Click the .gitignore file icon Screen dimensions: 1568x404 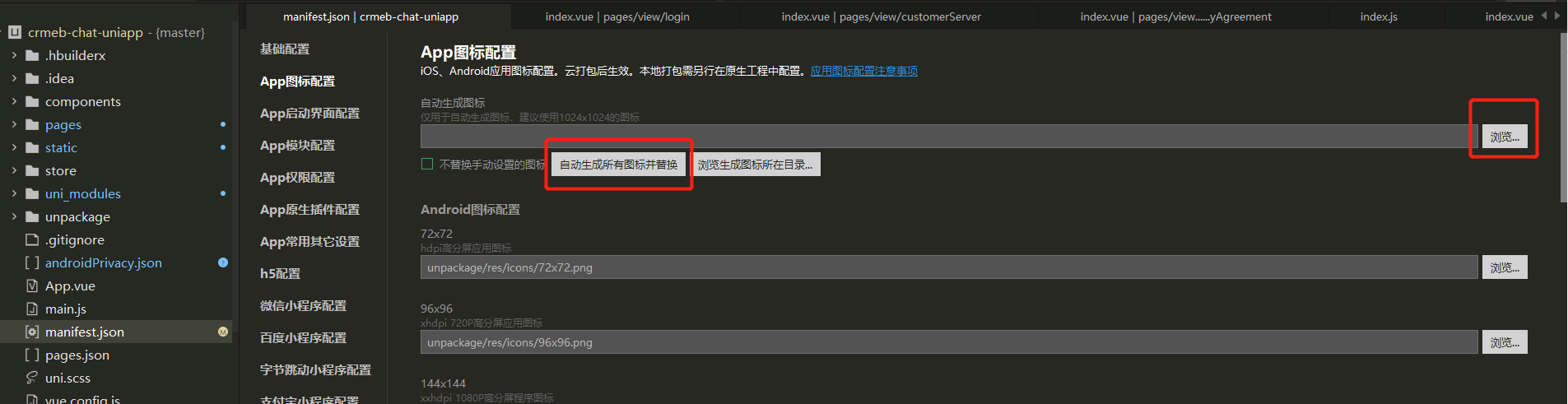click(32, 239)
